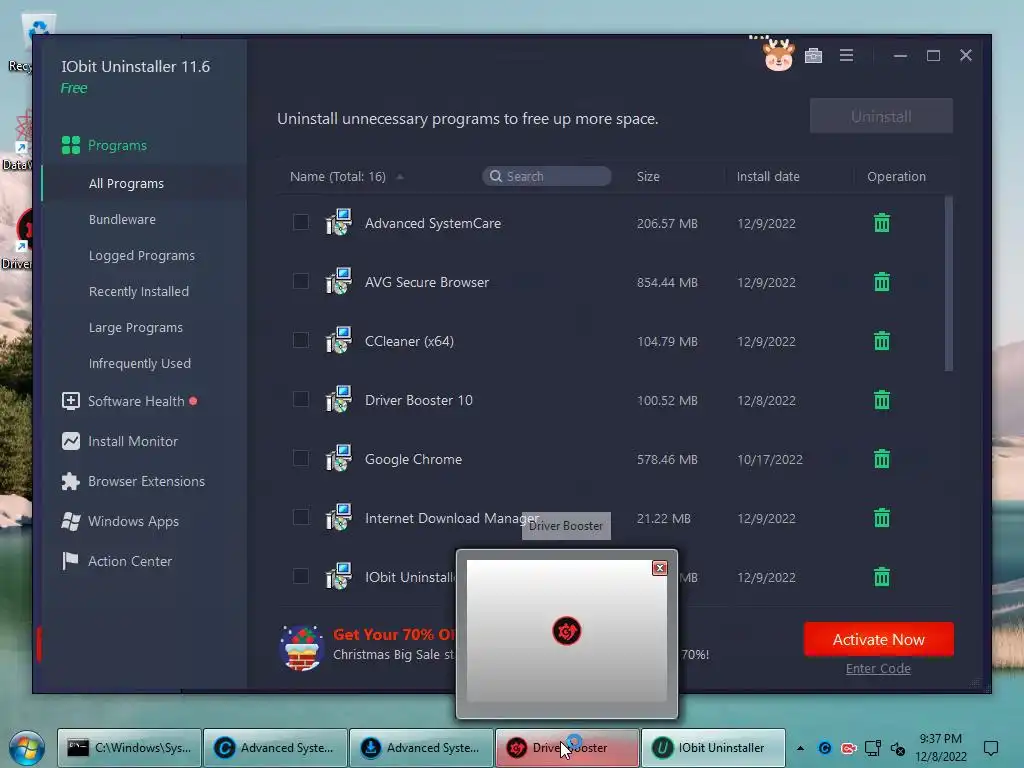This screenshot has height=768, width=1024.
Task: Click the Google Chrome program icon
Action: [x=338, y=458]
